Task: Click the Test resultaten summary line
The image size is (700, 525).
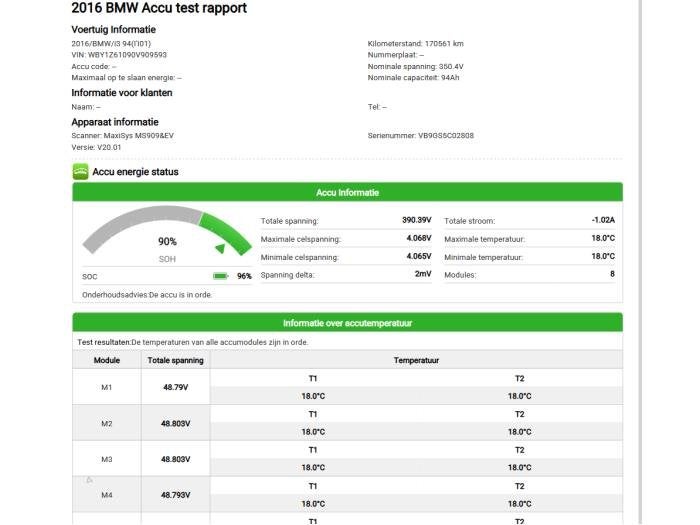Action: 192,342
